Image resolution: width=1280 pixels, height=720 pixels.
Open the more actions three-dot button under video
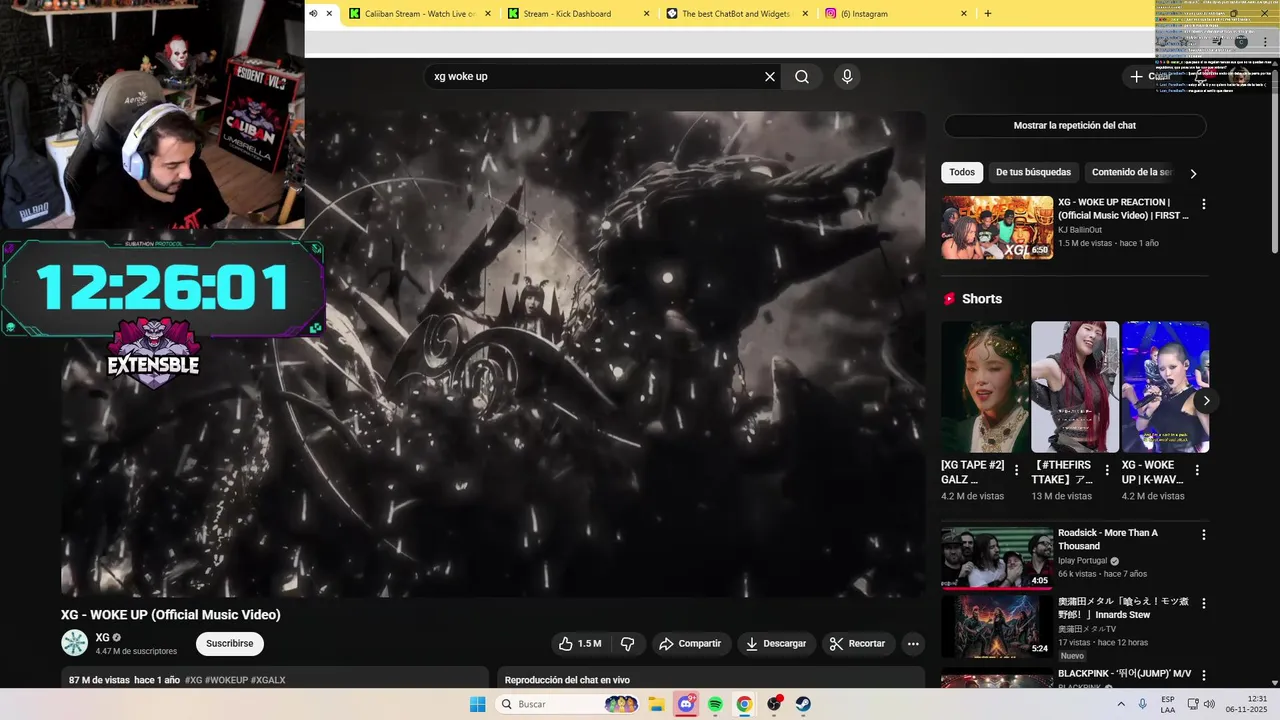(x=913, y=644)
